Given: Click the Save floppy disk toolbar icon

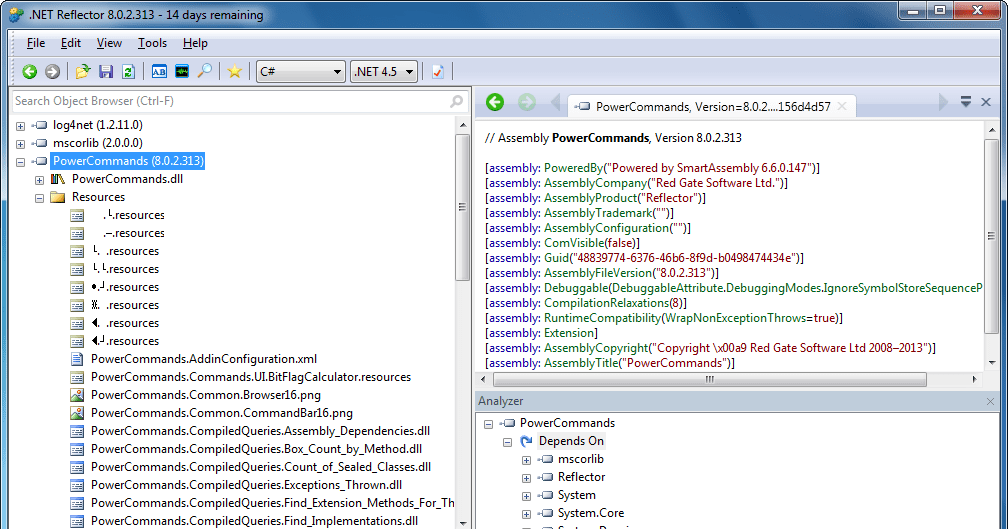Looking at the screenshot, I should [105, 71].
